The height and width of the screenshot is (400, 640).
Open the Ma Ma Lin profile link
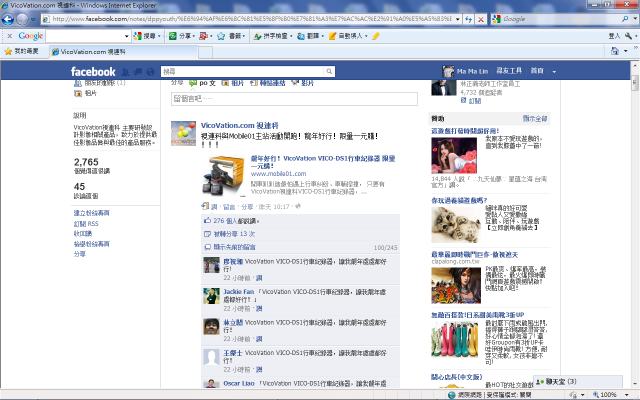(x=472, y=71)
